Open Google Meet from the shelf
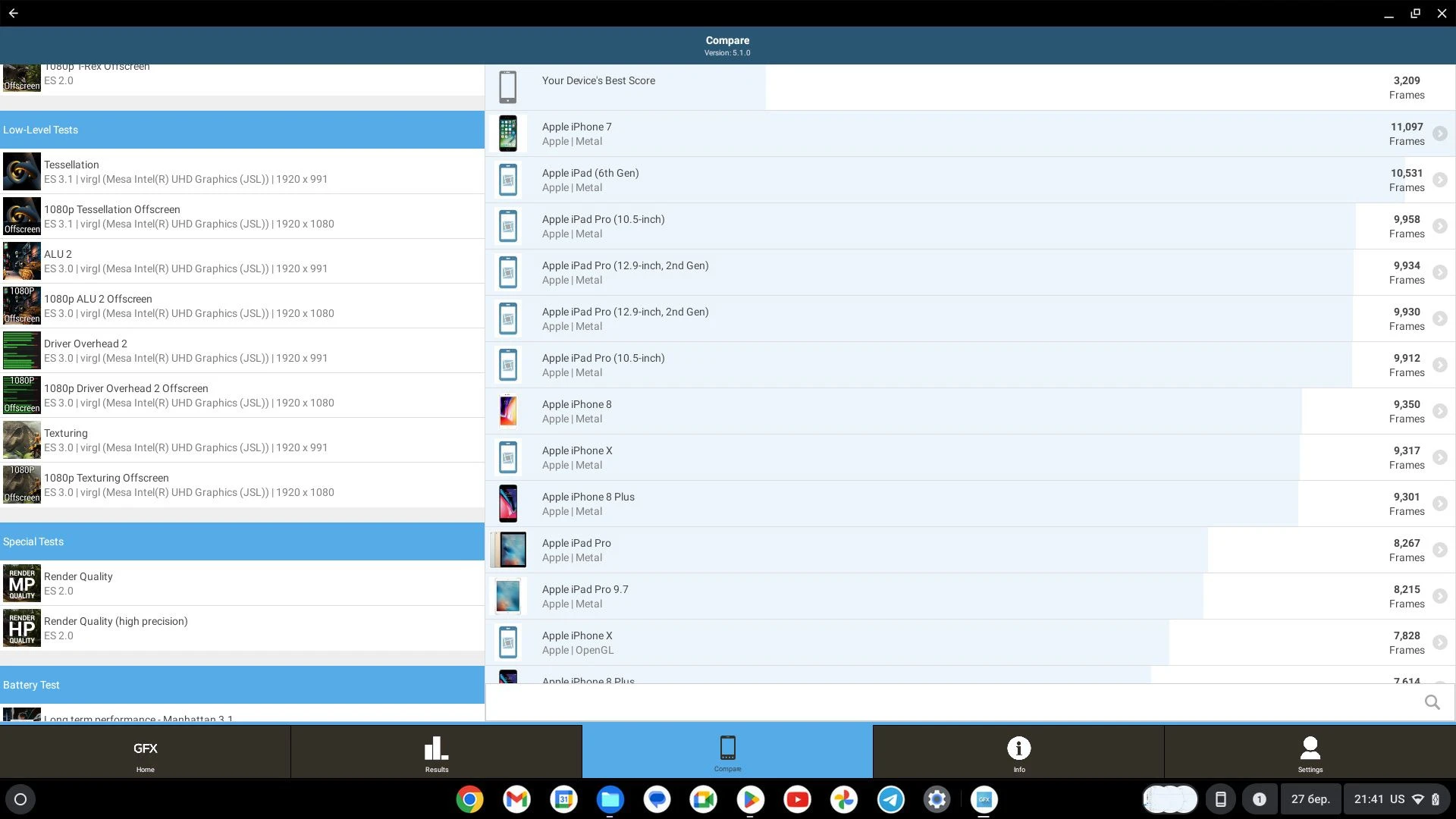The width and height of the screenshot is (1456, 819). pos(703,799)
